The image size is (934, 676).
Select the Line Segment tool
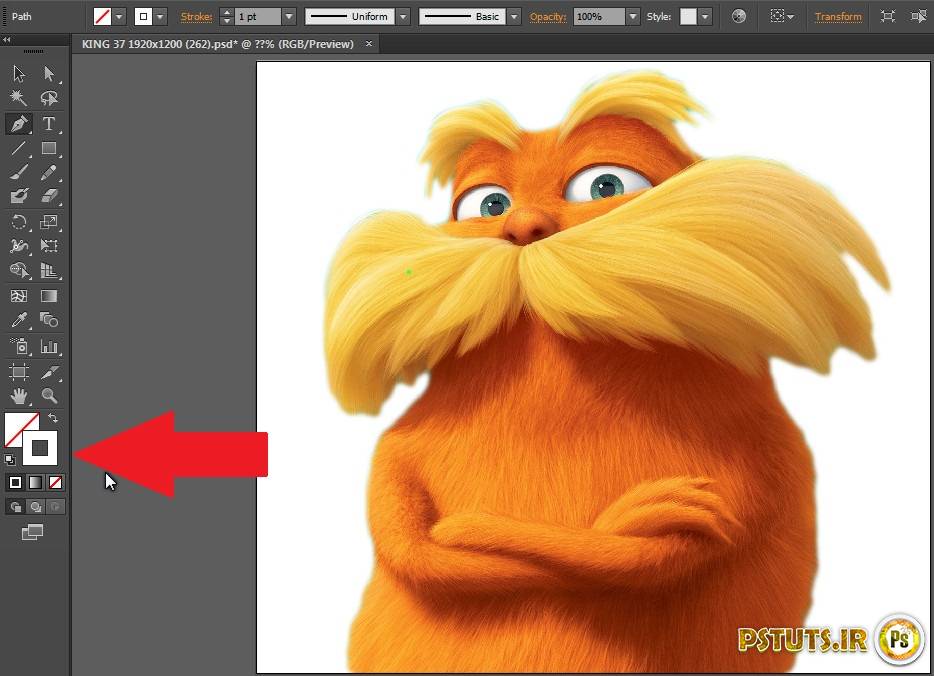(x=19, y=148)
